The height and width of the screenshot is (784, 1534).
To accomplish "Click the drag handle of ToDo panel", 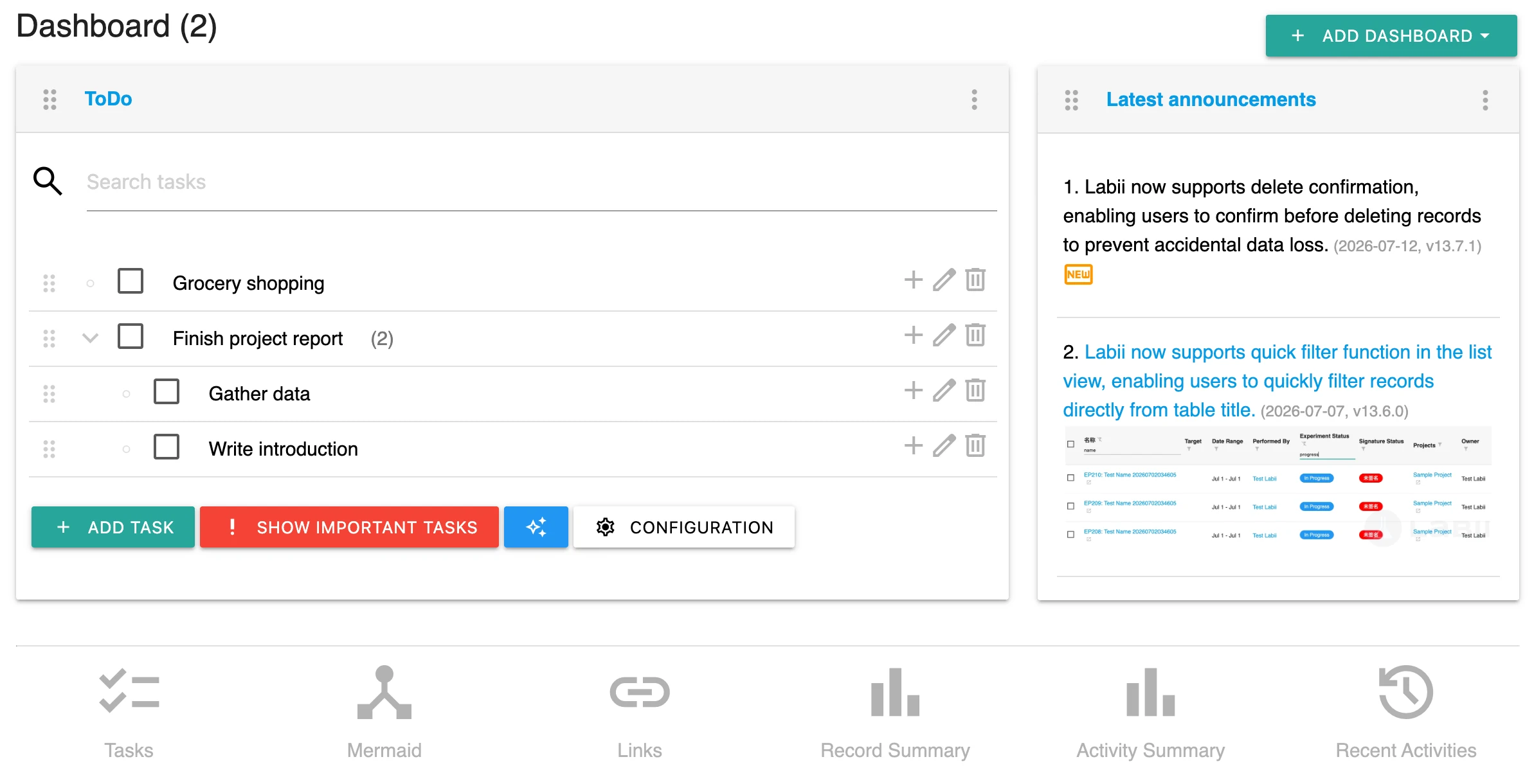I will [x=50, y=100].
